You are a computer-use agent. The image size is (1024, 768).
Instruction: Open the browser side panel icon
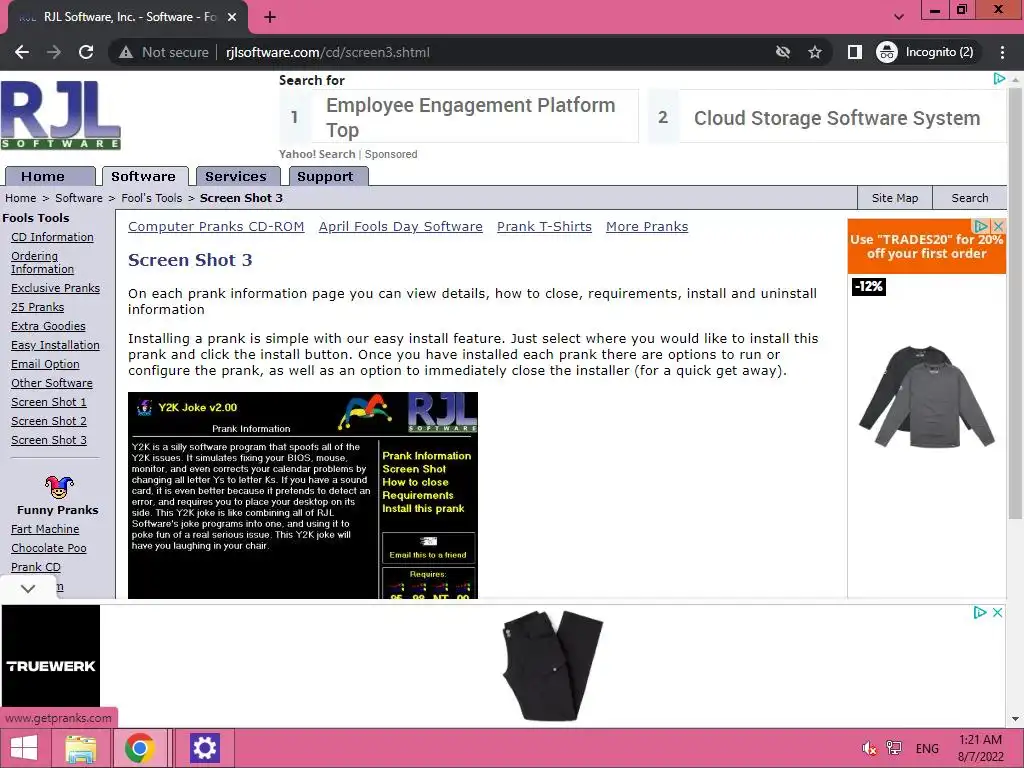854,52
